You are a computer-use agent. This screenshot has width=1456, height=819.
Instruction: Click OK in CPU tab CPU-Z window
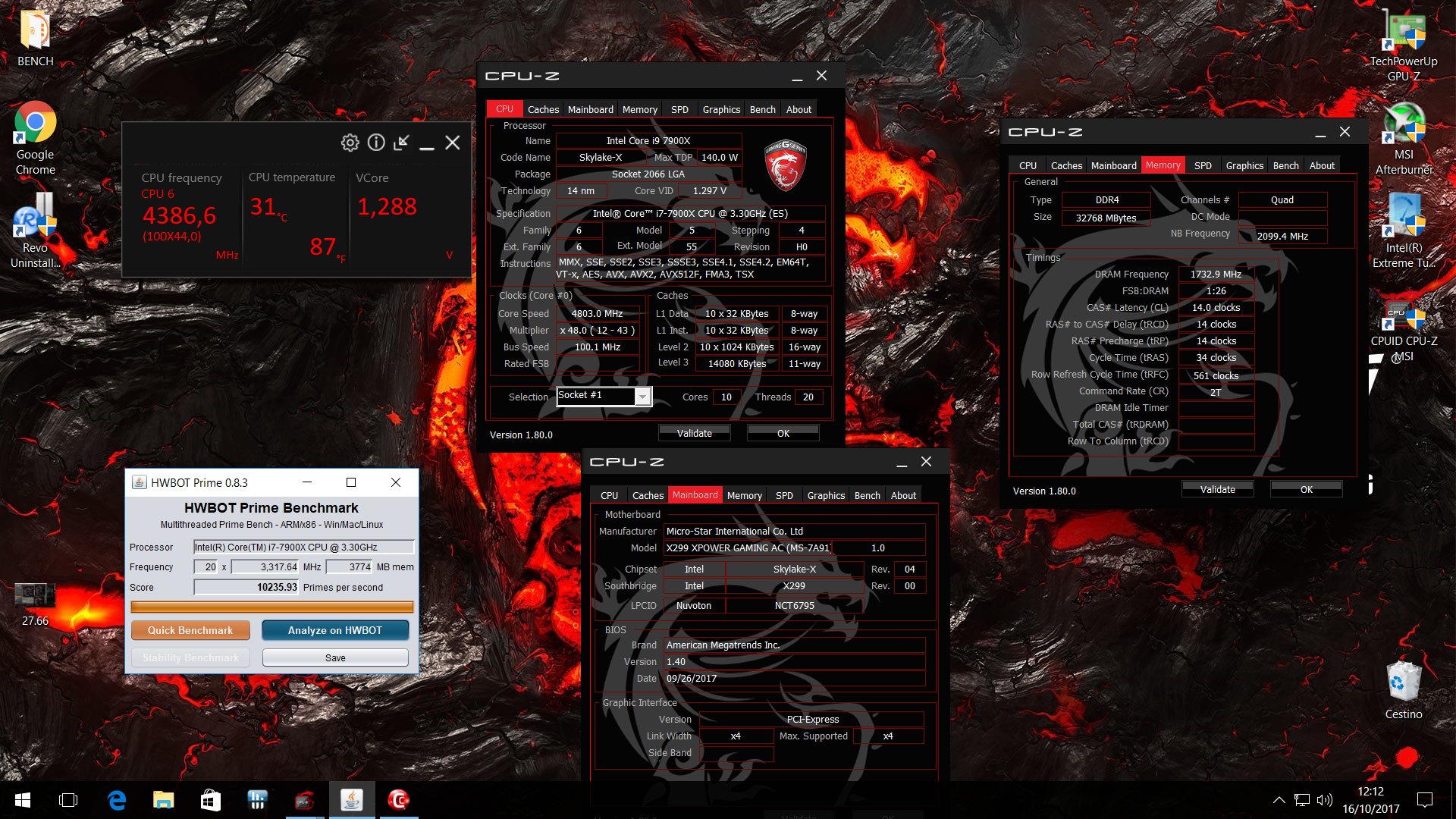coord(783,433)
